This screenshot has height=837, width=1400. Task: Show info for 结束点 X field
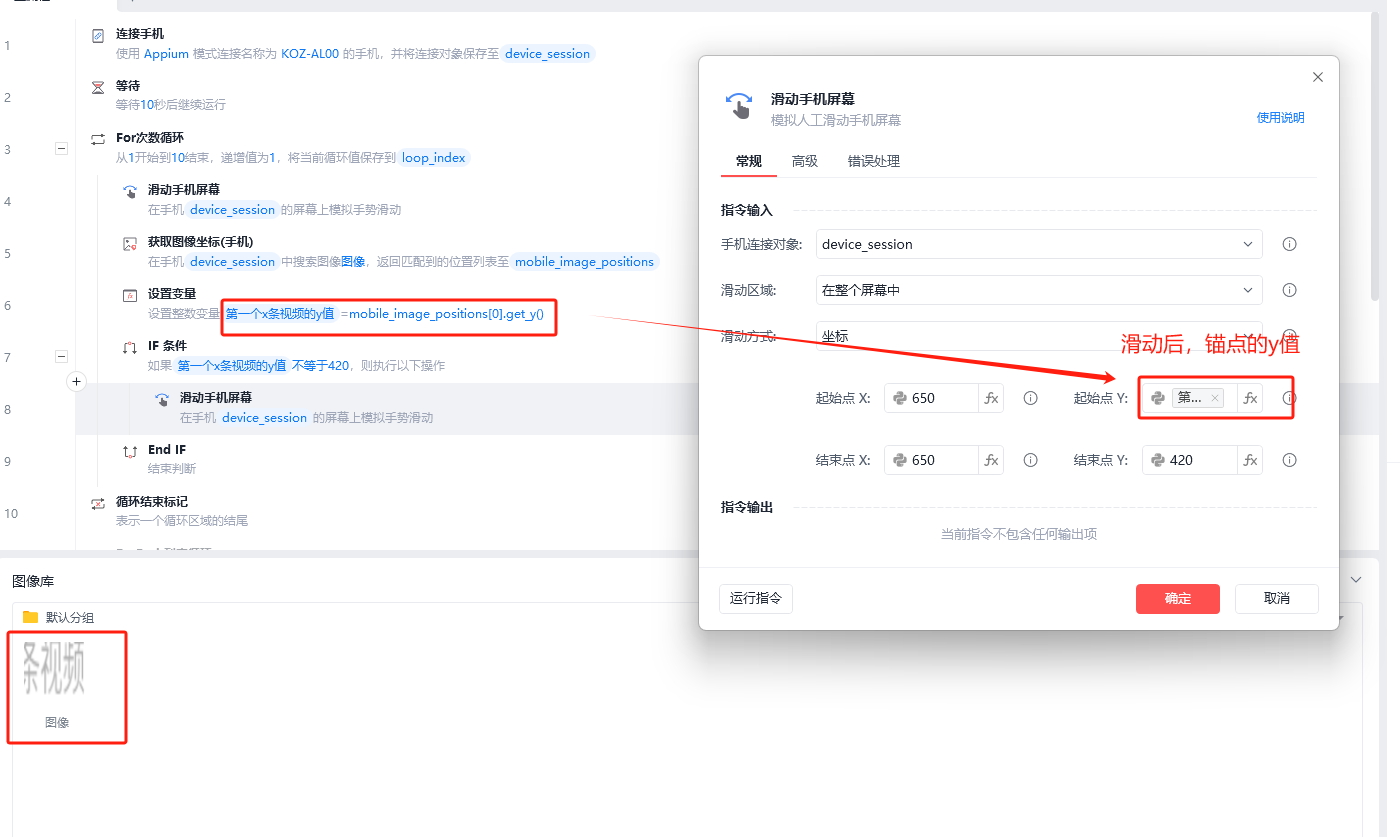pos(1030,460)
